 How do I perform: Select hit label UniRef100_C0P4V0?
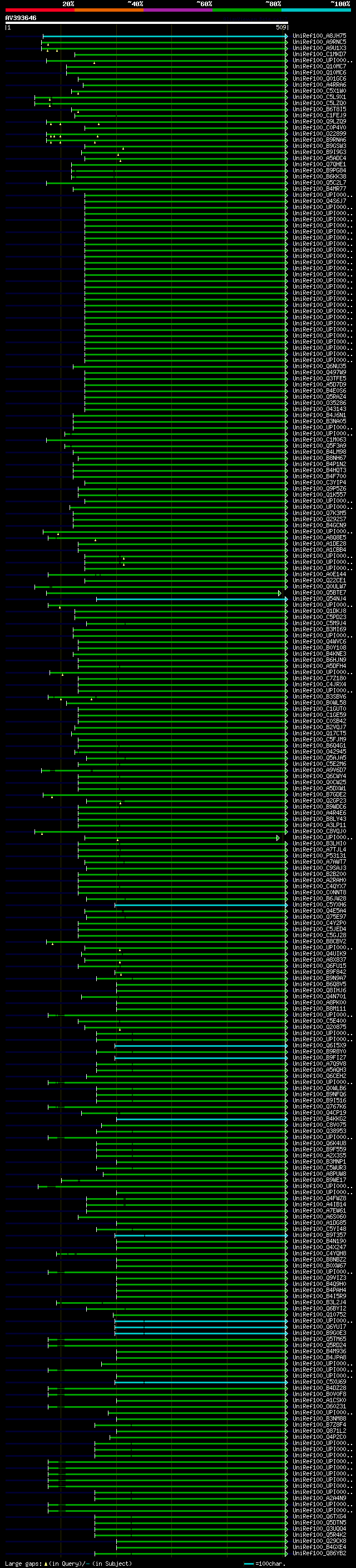(319, 127)
